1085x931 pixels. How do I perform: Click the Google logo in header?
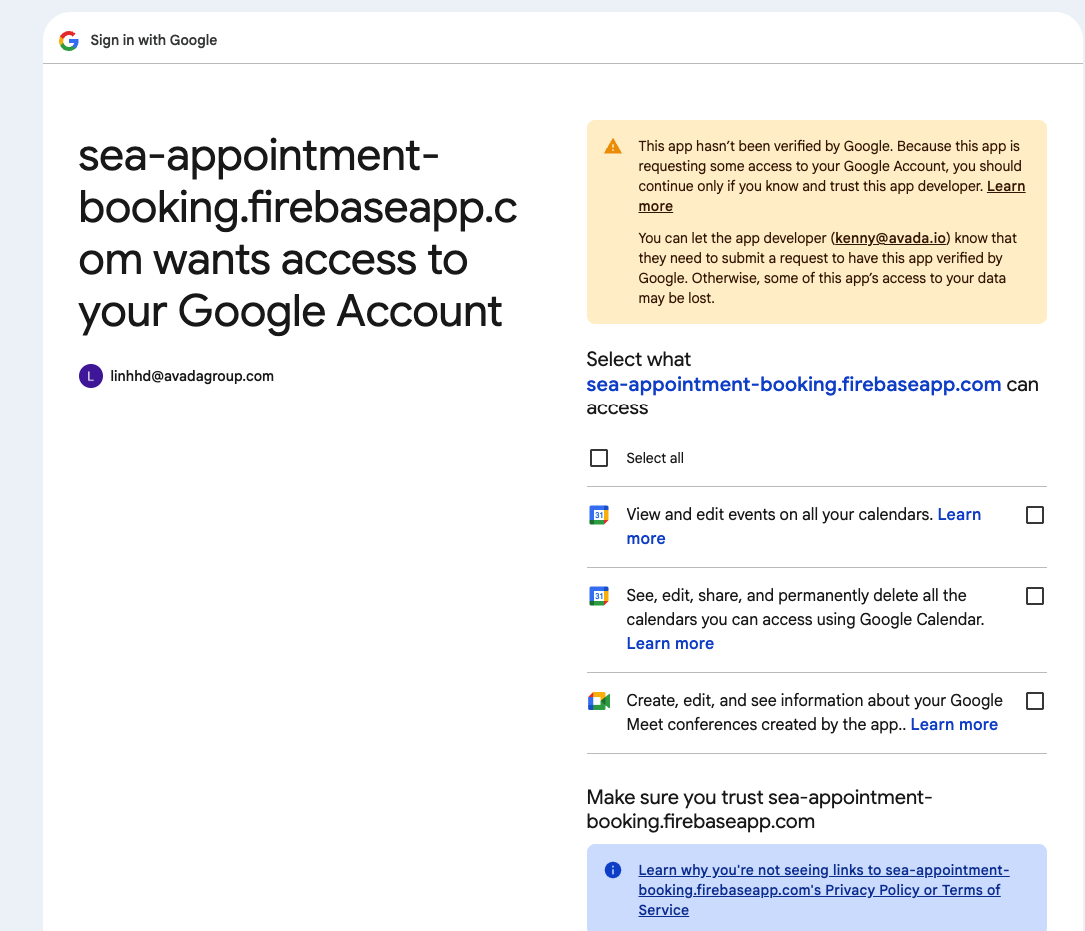pos(69,41)
